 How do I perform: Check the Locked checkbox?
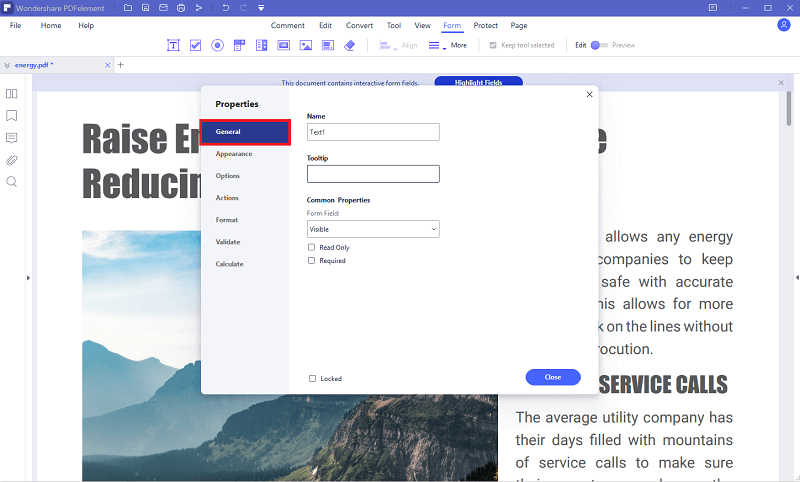[312, 378]
